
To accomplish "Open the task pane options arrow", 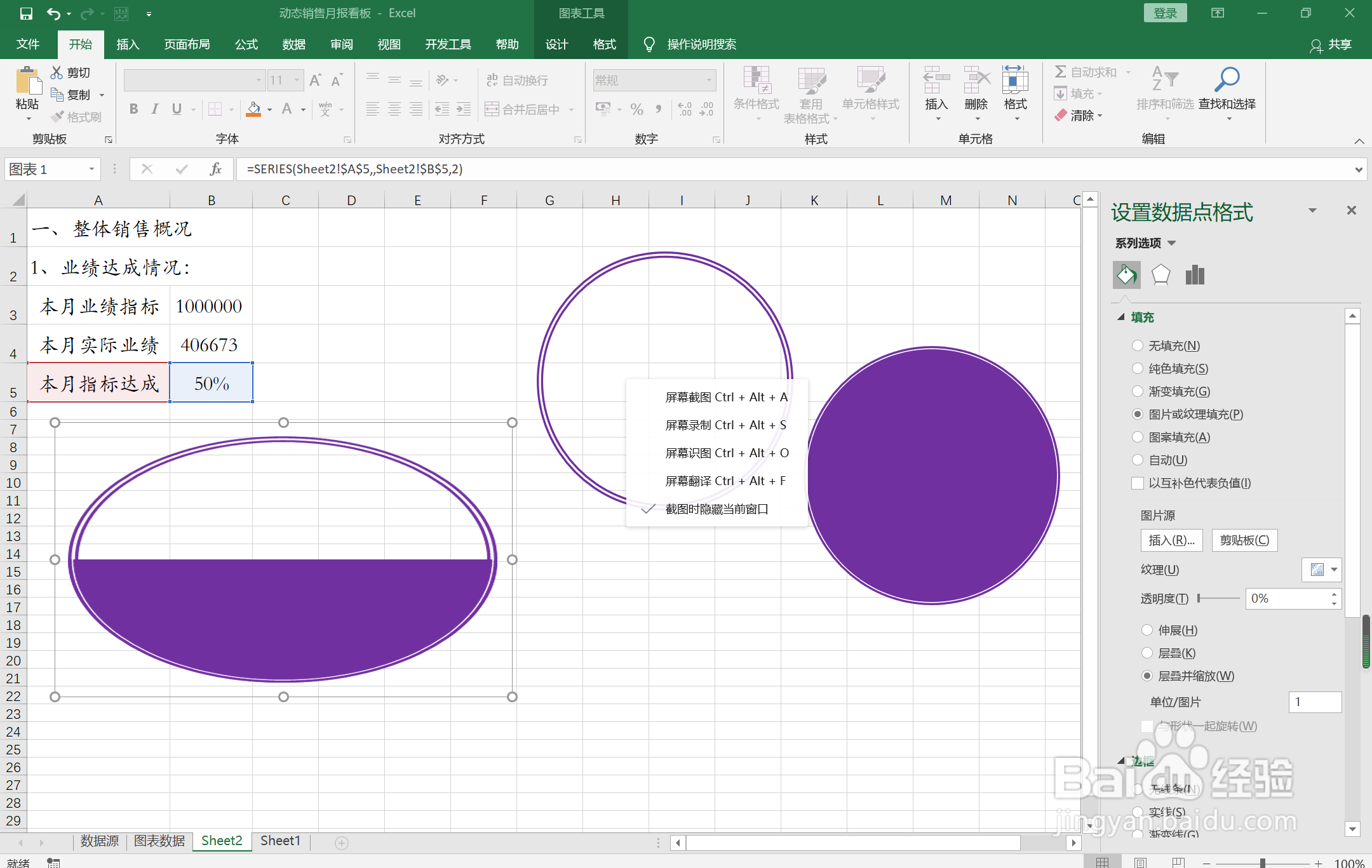I will coord(1312,210).
